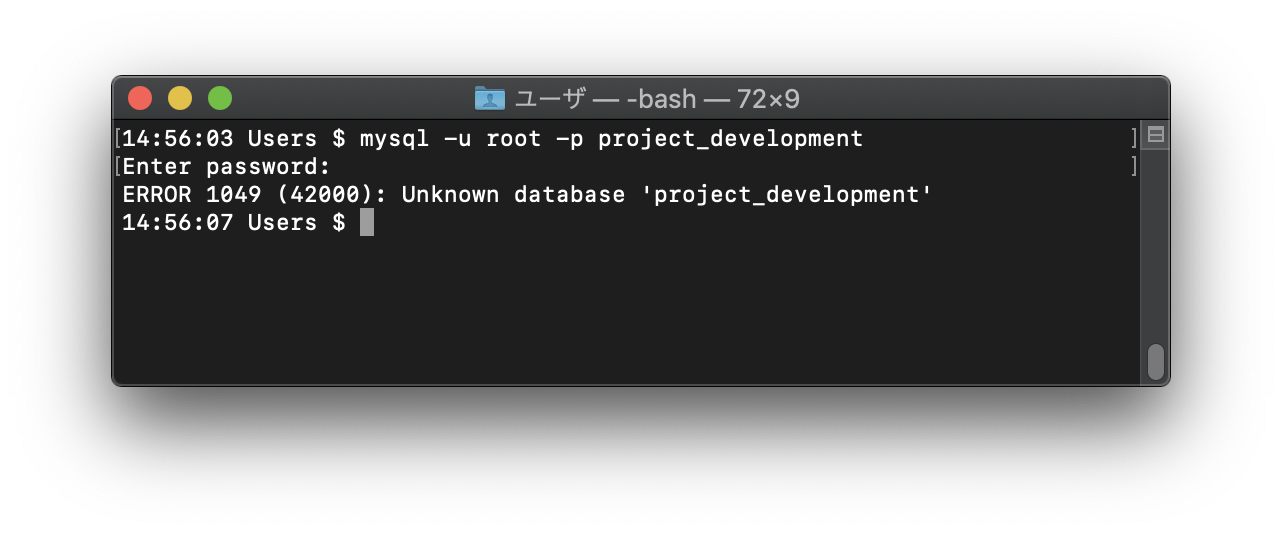Click the left bracket before Enter password

118,166
